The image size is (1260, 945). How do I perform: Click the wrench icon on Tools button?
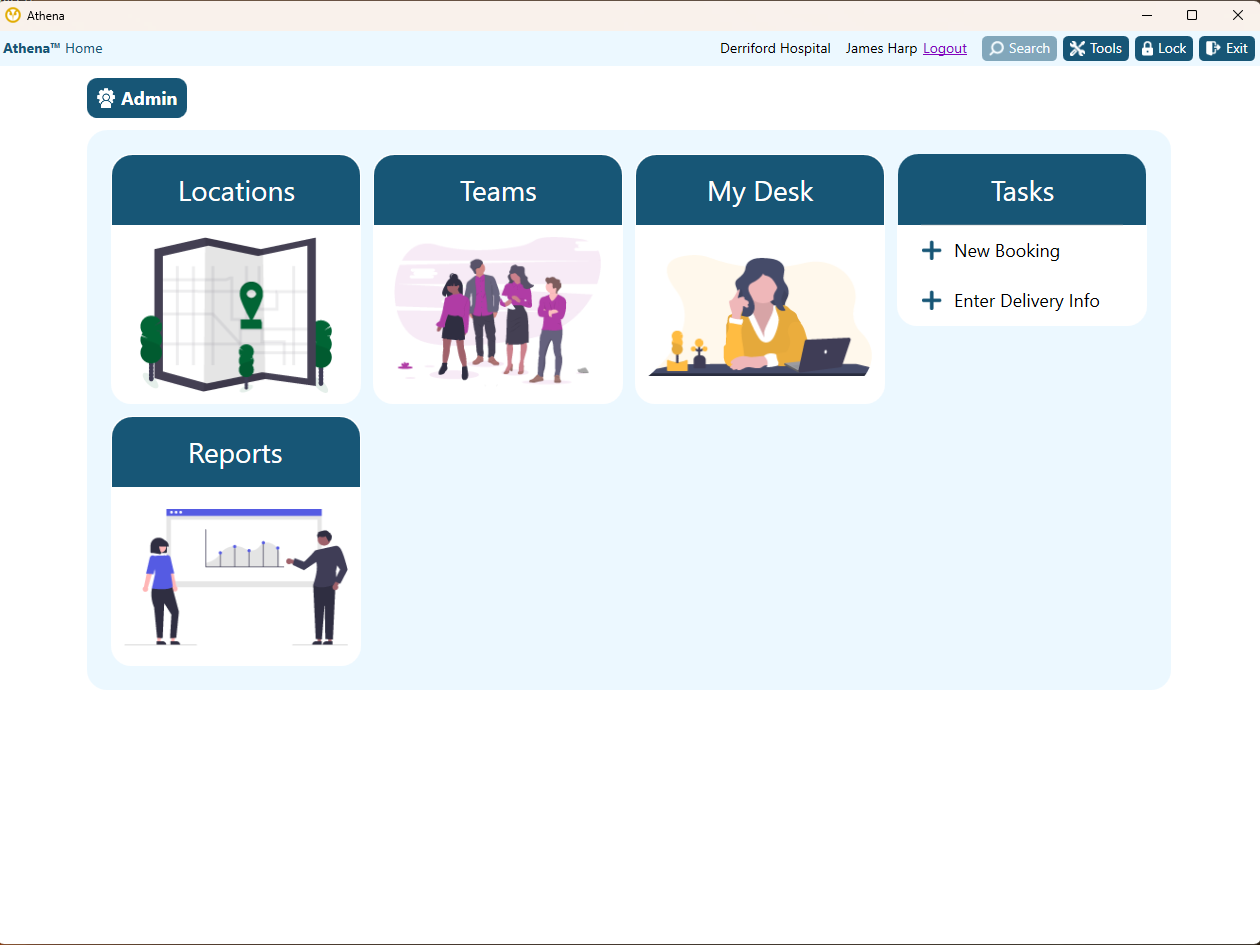pyautogui.click(x=1077, y=48)
